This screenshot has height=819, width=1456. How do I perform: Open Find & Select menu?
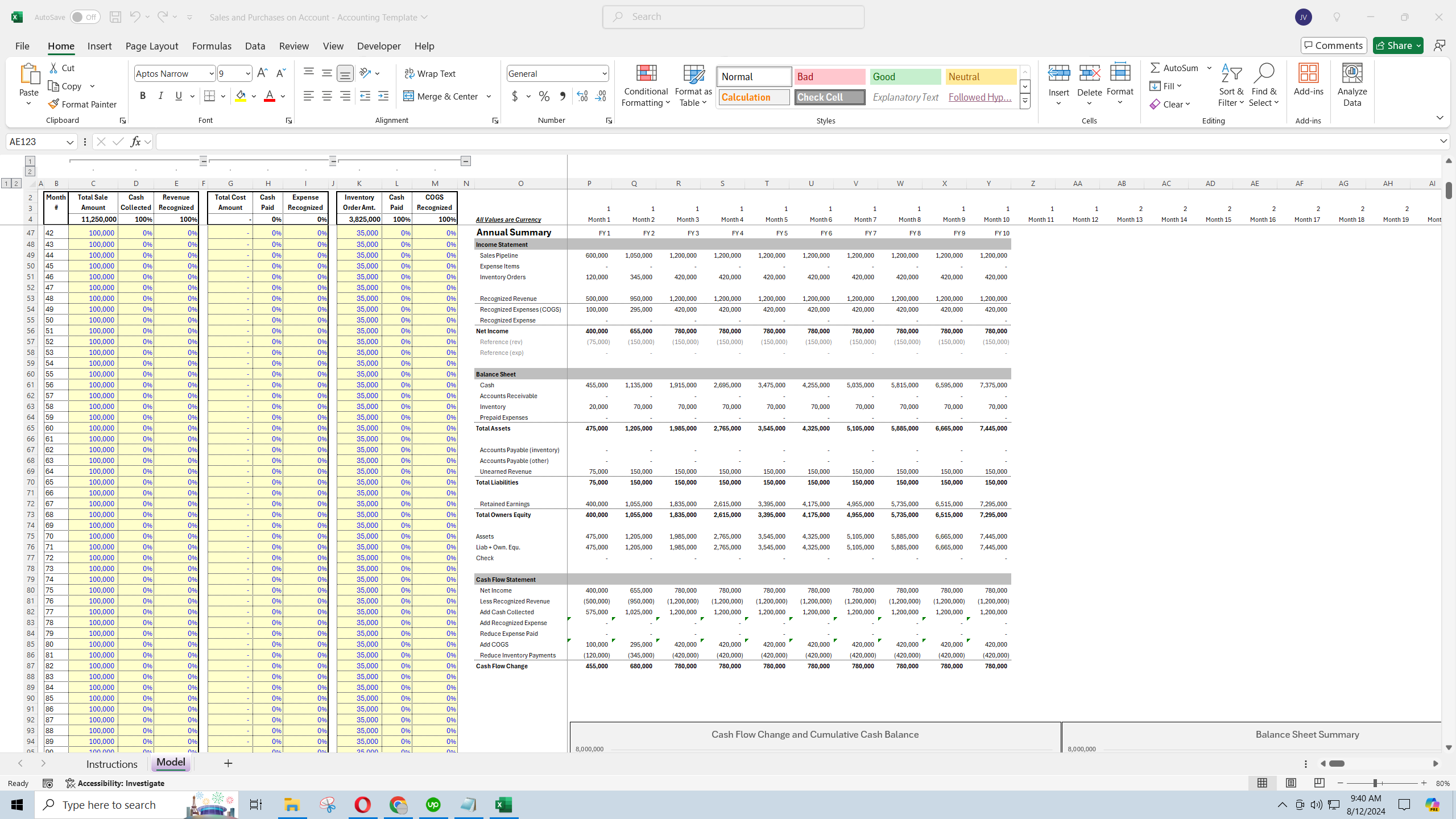(x=1264, y=85)
